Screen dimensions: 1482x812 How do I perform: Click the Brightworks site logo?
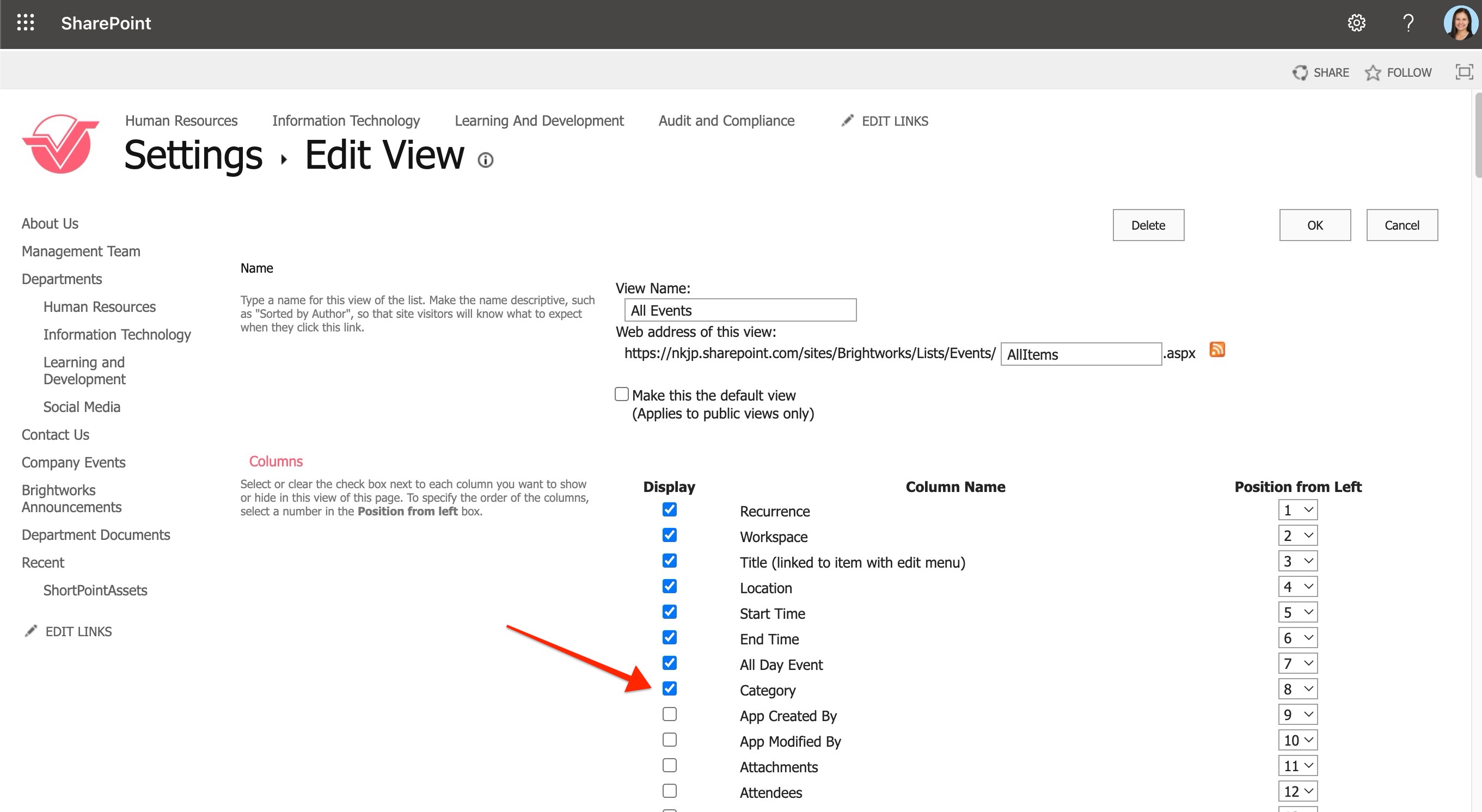(60, 144)
